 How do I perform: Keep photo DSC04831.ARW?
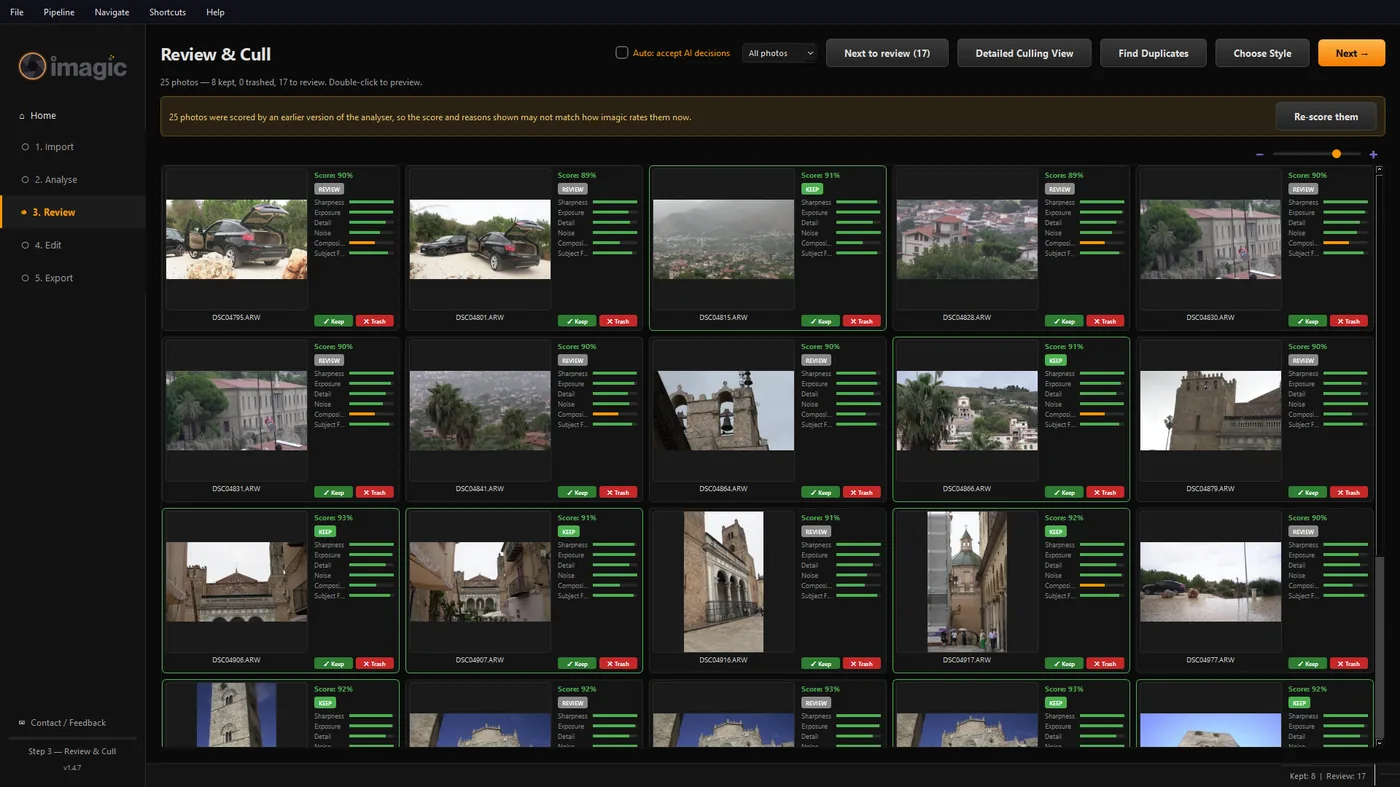pos(333,492)
